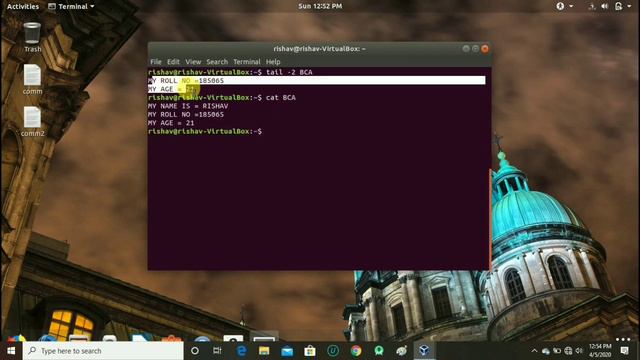Open the teal circular U app icon
This screenshot has width=640, height=360.
[x=333, y=351]
